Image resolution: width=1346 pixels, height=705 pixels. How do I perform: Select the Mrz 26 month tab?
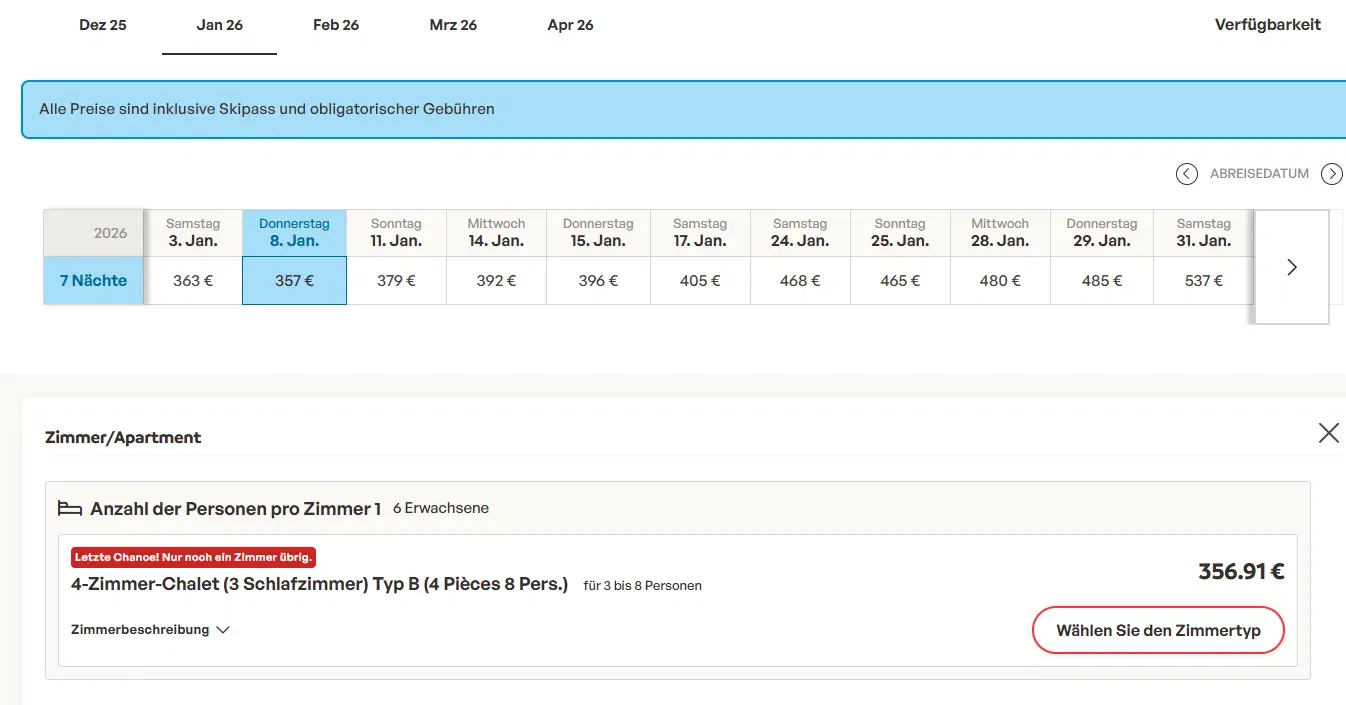point(453,25)
